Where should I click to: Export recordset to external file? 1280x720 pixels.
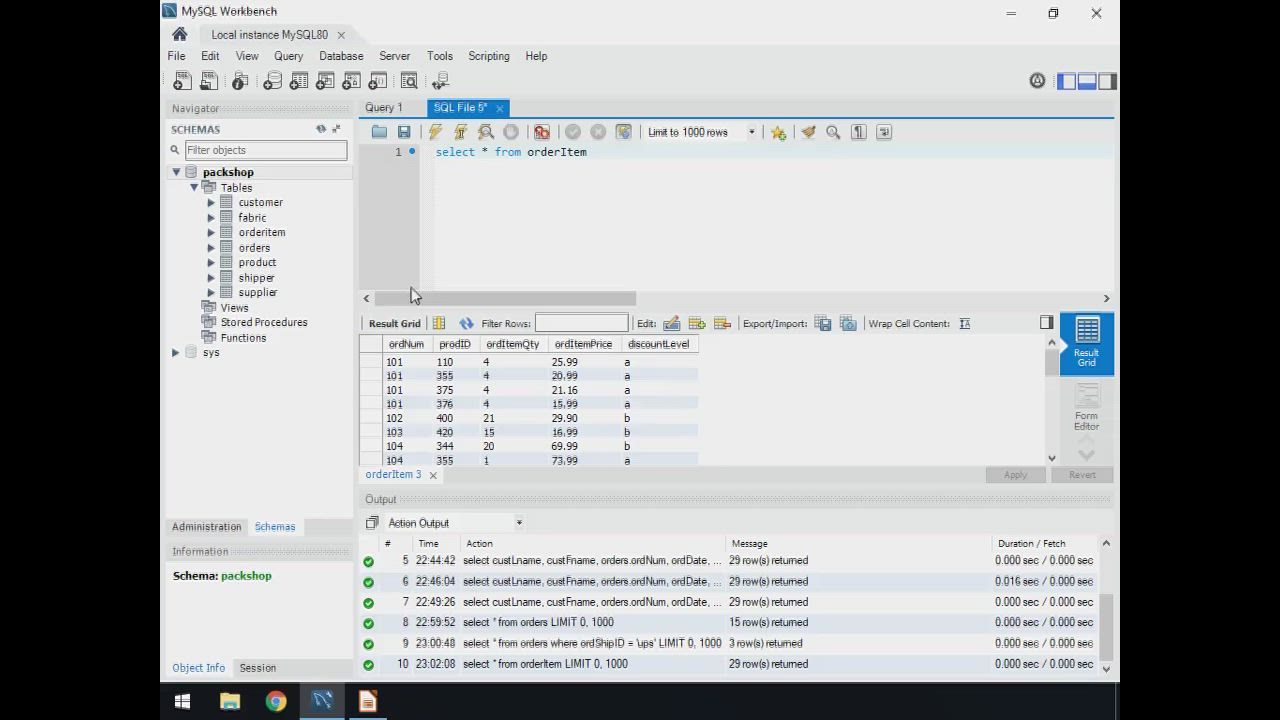pyautogui.click(x=822, y=324)
